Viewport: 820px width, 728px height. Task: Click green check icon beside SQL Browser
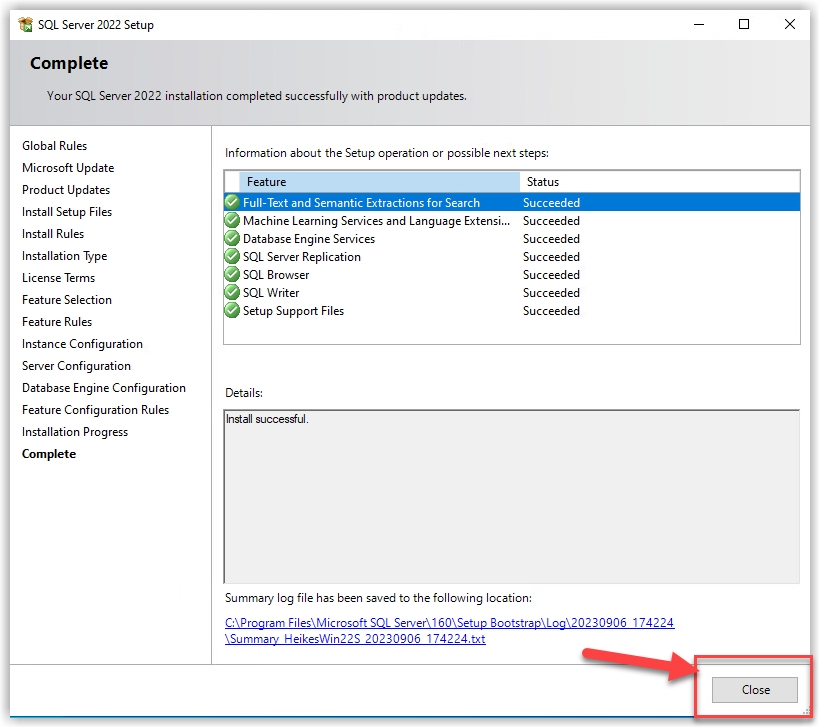232,275
